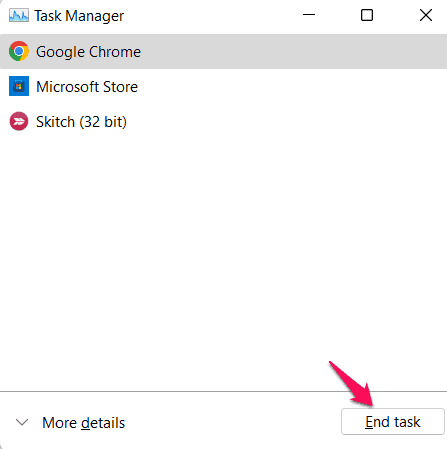Click empty space in the highlighted Chrome row
Screen dimensions: 447x449
(x=293, y=52)
